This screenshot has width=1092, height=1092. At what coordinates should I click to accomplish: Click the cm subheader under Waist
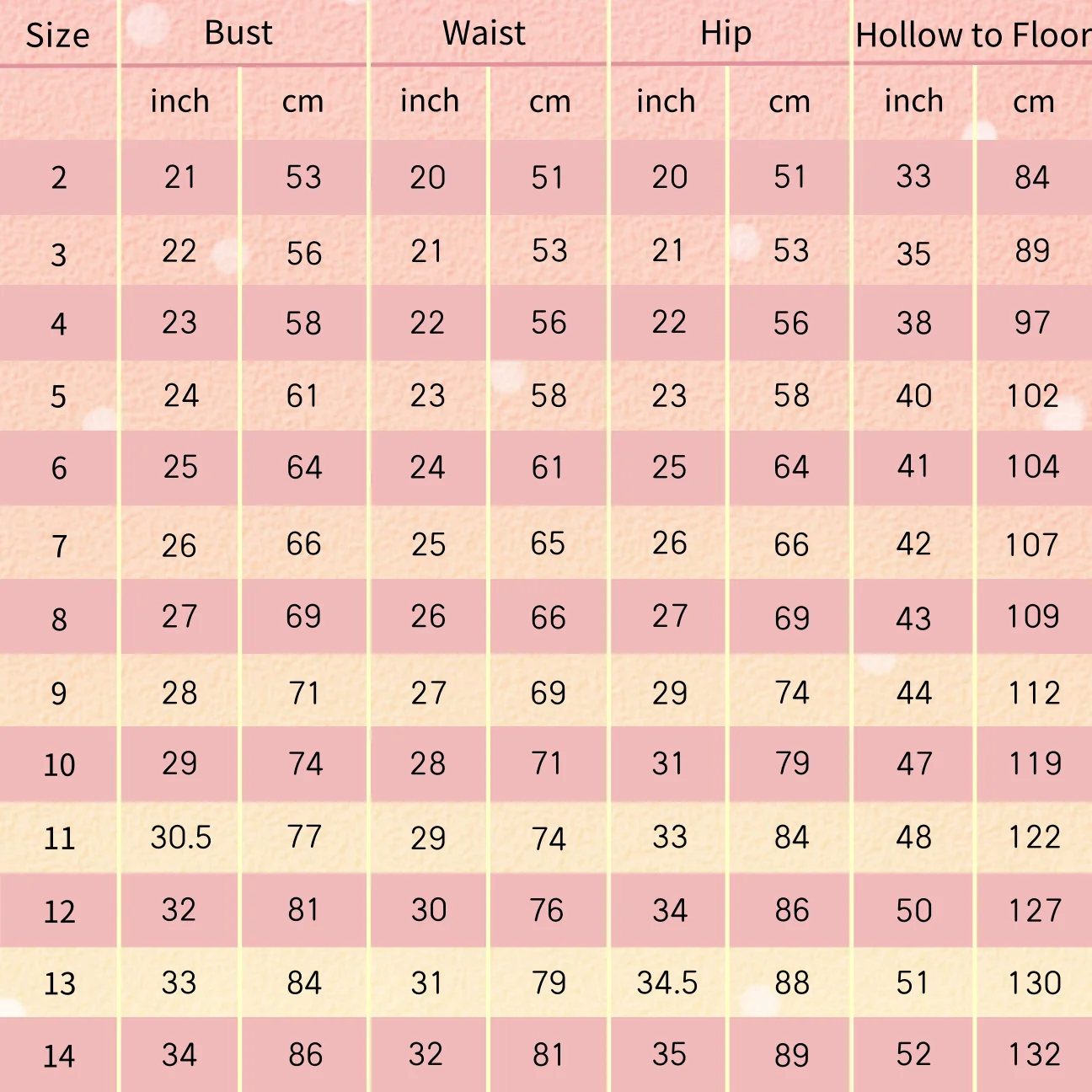pyautogui.click(x=549, y=102)
